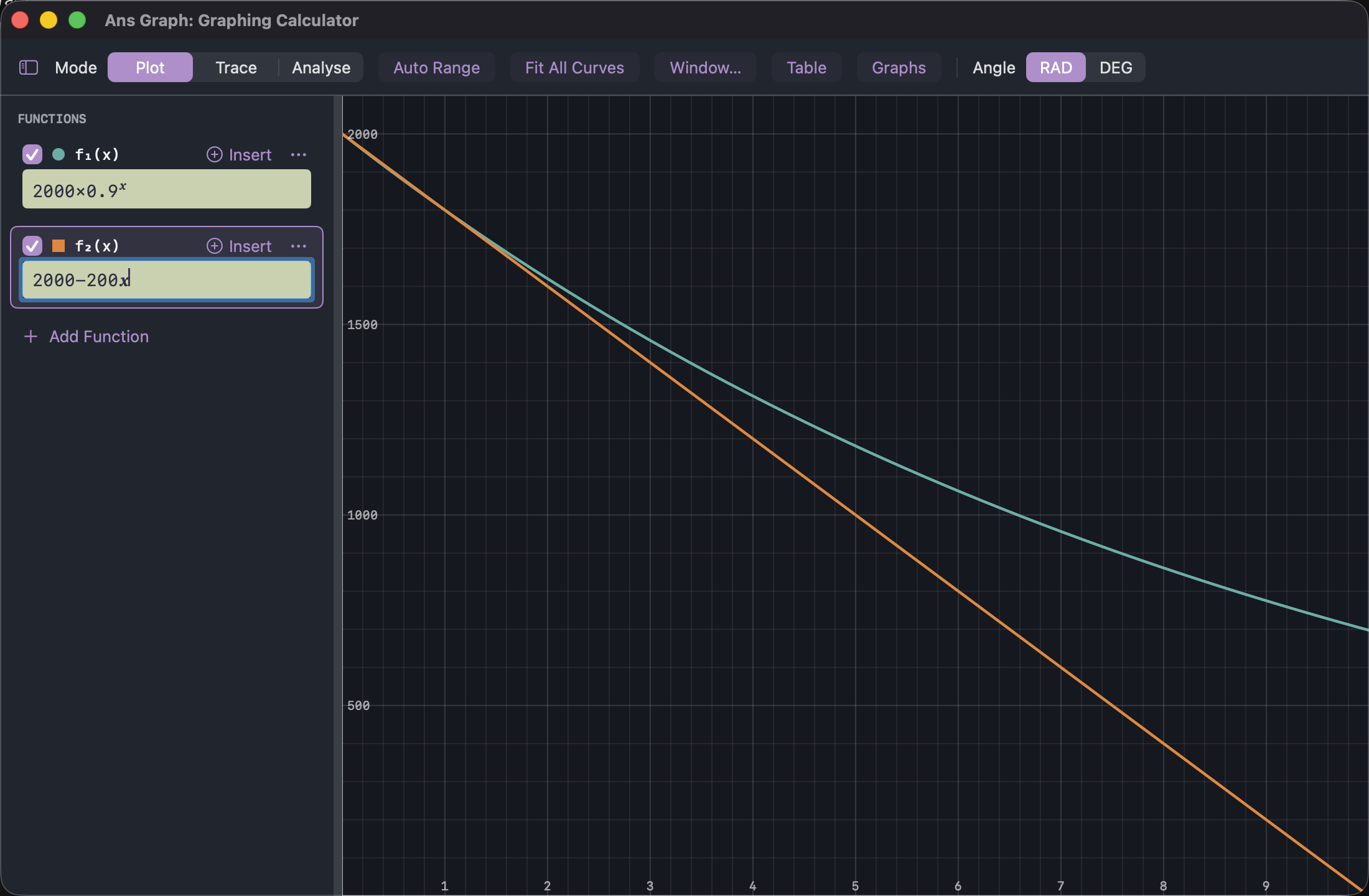Click the plus icon beside Add Function
This screenshot has width=1369, height=896.
30,337
